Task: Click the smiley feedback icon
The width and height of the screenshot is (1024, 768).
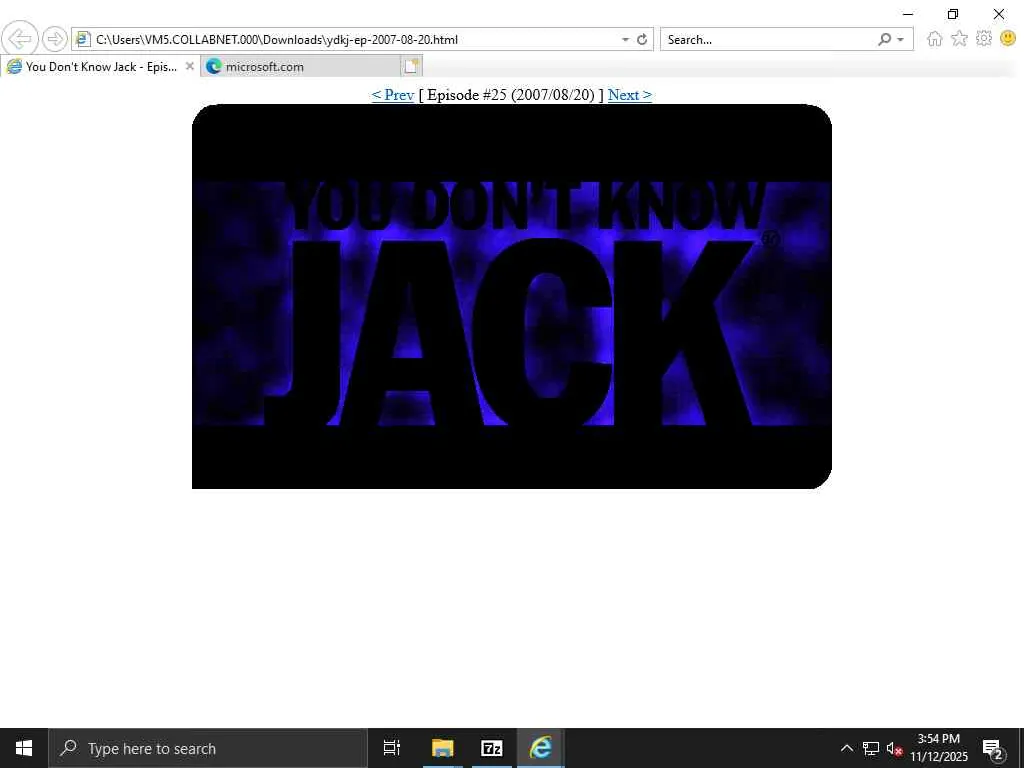Action: (1008, 39)
